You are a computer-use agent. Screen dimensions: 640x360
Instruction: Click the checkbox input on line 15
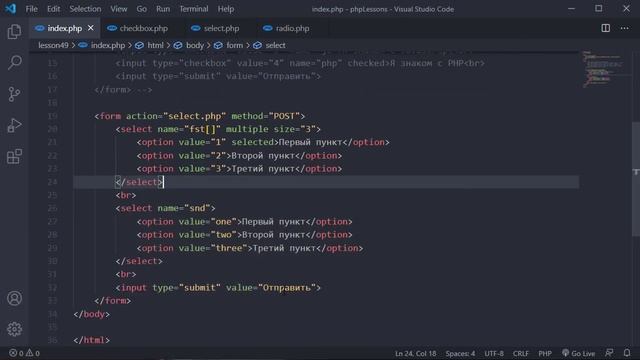[300, 63]
